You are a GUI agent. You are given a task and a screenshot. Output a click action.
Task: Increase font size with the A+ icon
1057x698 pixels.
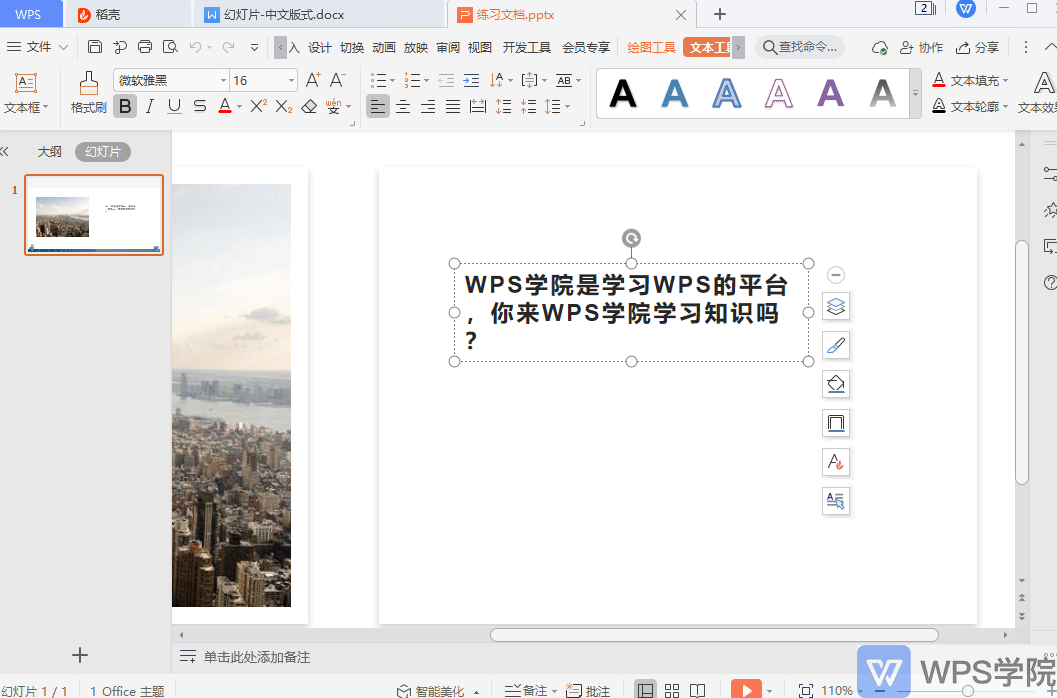coord(313,80)
